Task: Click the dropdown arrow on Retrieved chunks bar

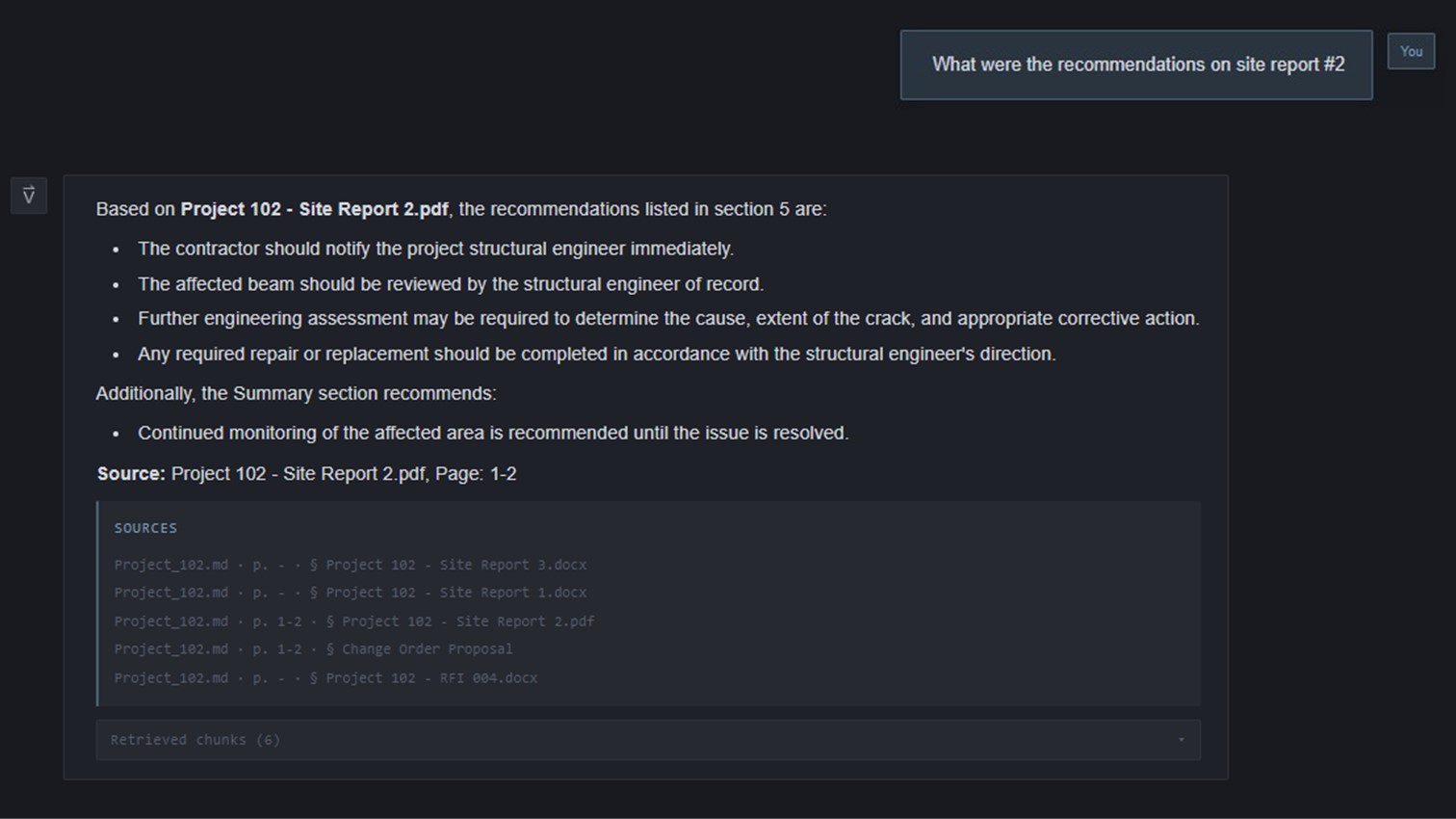Action: [1181, 740]
